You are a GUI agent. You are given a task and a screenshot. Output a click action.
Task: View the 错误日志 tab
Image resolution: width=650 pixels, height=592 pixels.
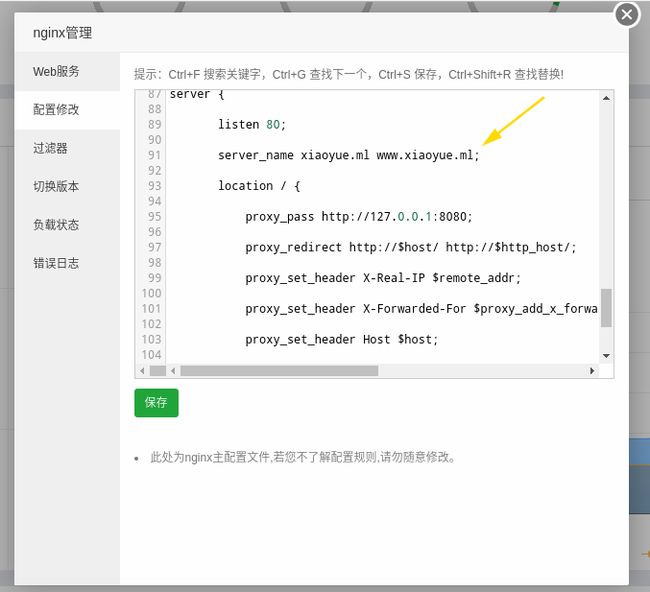(x=67, y=263)
